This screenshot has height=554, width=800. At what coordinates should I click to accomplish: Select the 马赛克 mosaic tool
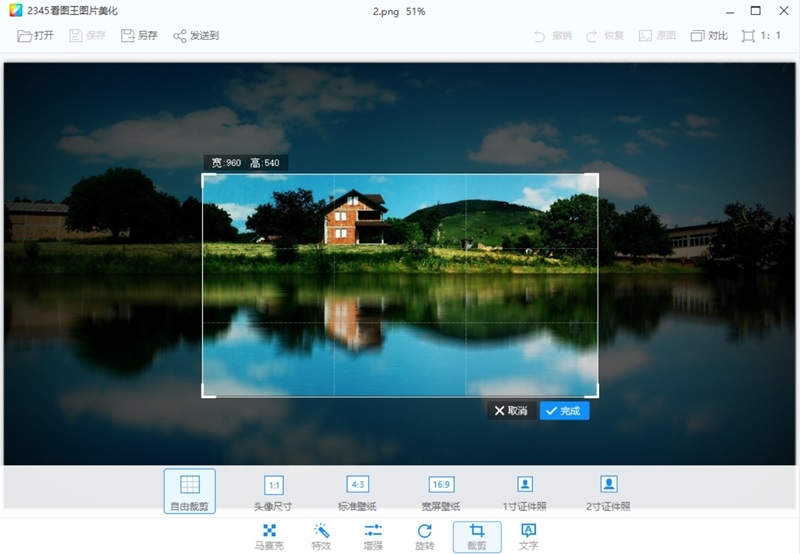click(269, 535)
